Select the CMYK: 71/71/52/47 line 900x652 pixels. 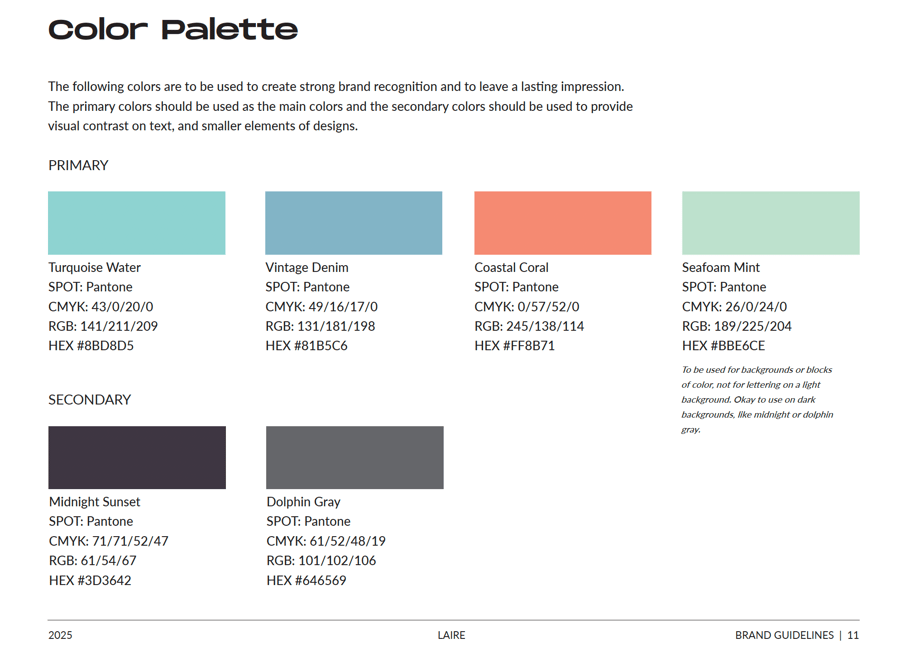(x=108, y=541)
